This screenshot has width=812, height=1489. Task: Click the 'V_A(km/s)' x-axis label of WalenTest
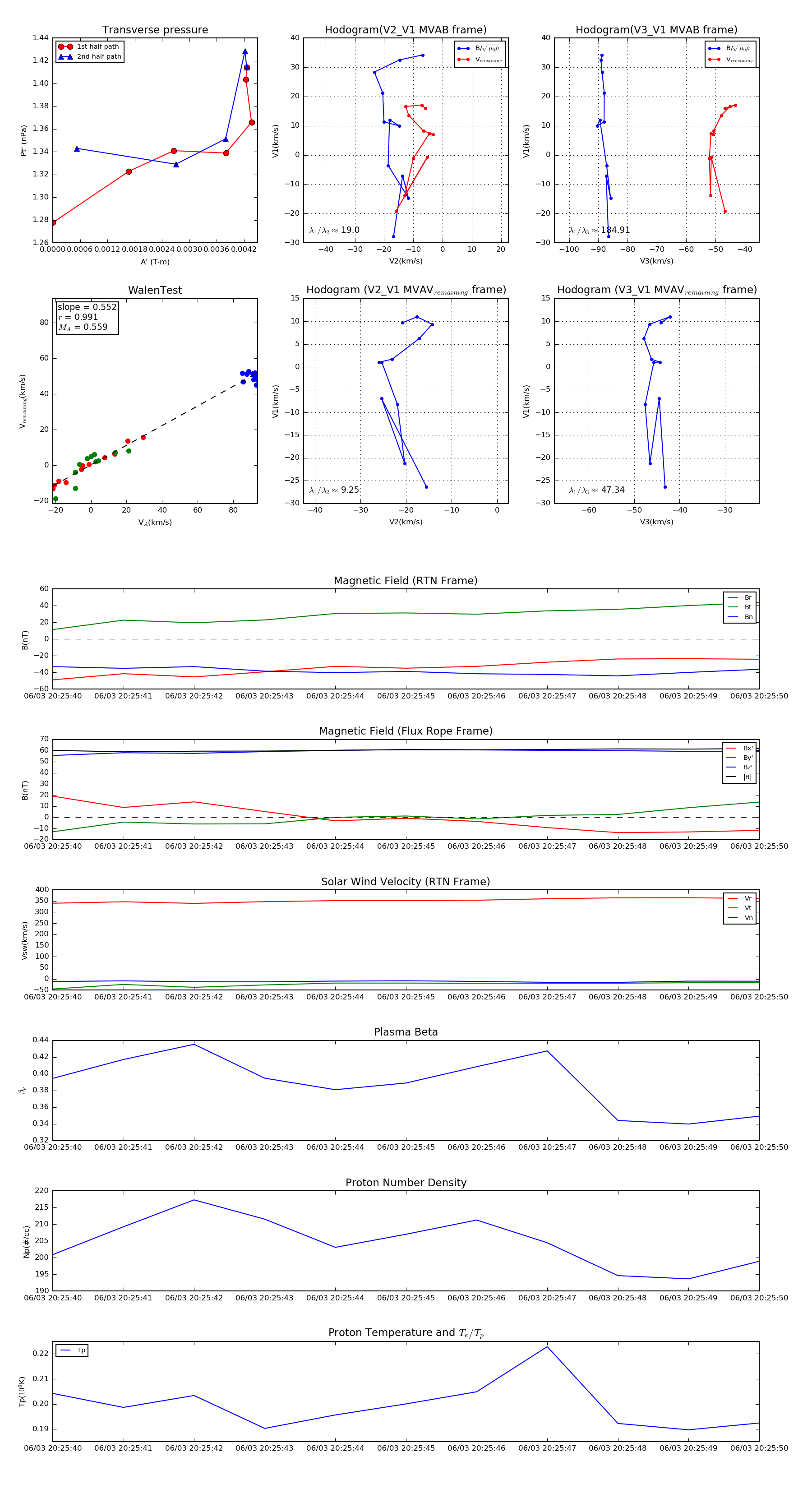click(155, 523)
